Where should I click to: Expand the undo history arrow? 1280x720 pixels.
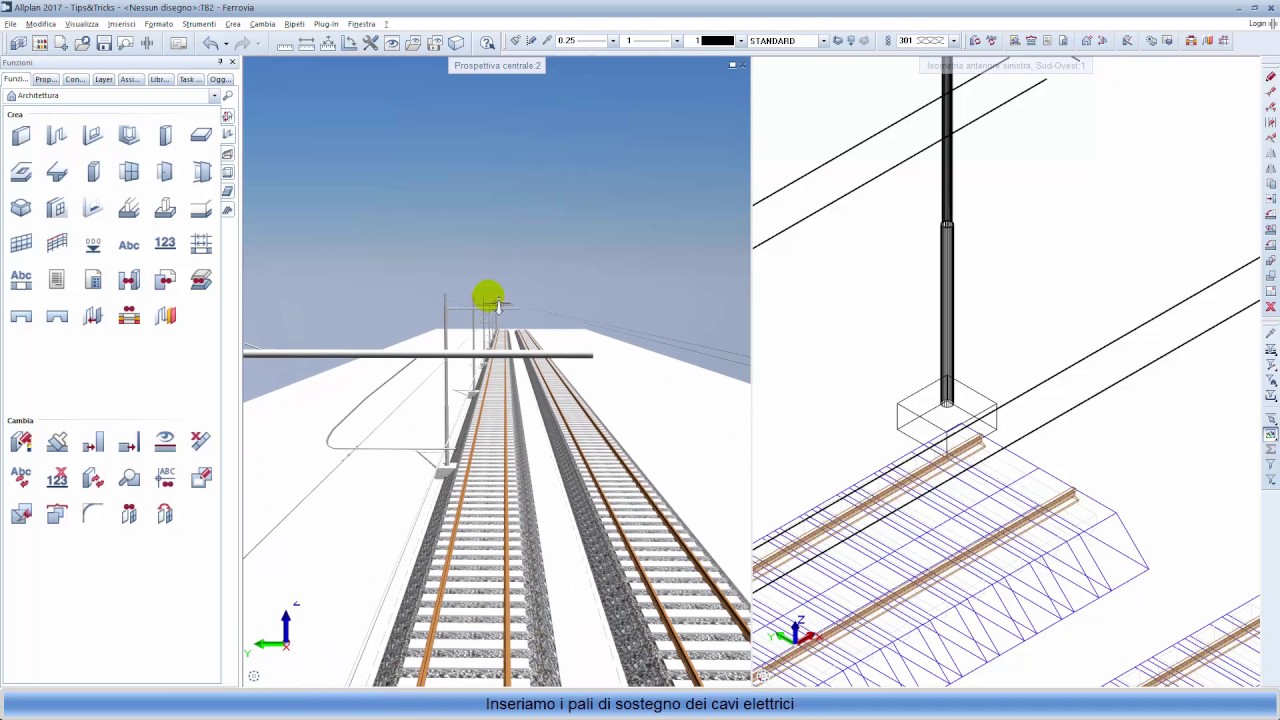[x=226, y=43]
